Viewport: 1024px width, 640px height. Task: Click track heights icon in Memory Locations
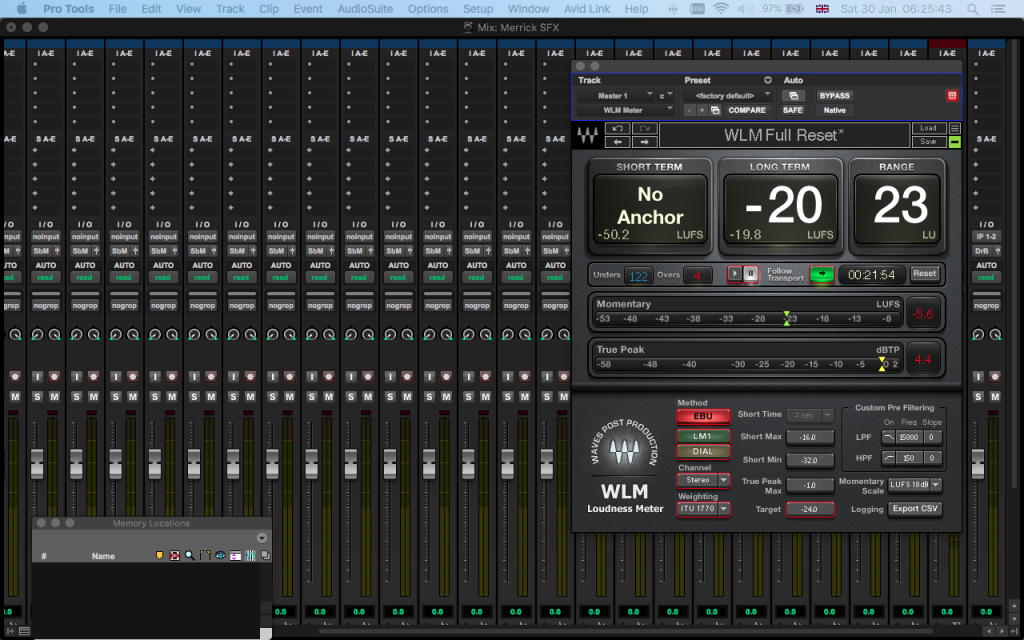click(x=235, y=555)
